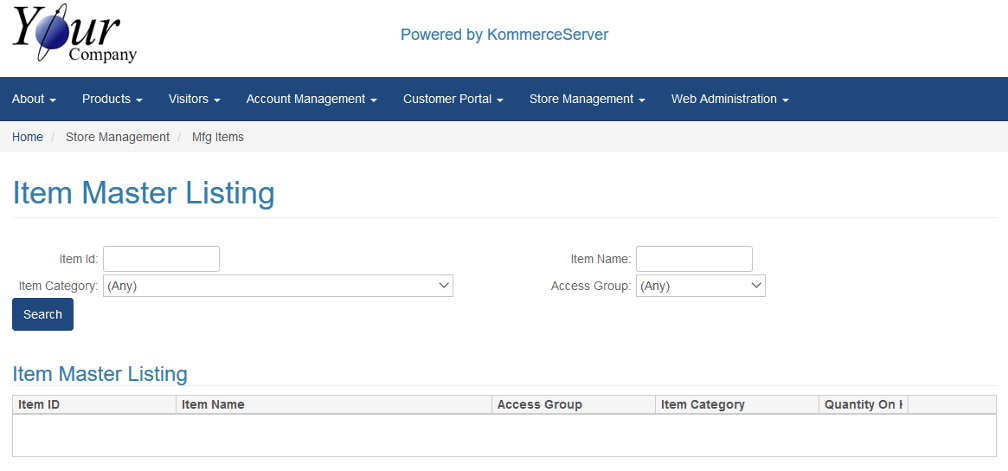Sort by Access Group column header
The height and width of the screenshot is (471, 1008).
(x=539, y=405)
